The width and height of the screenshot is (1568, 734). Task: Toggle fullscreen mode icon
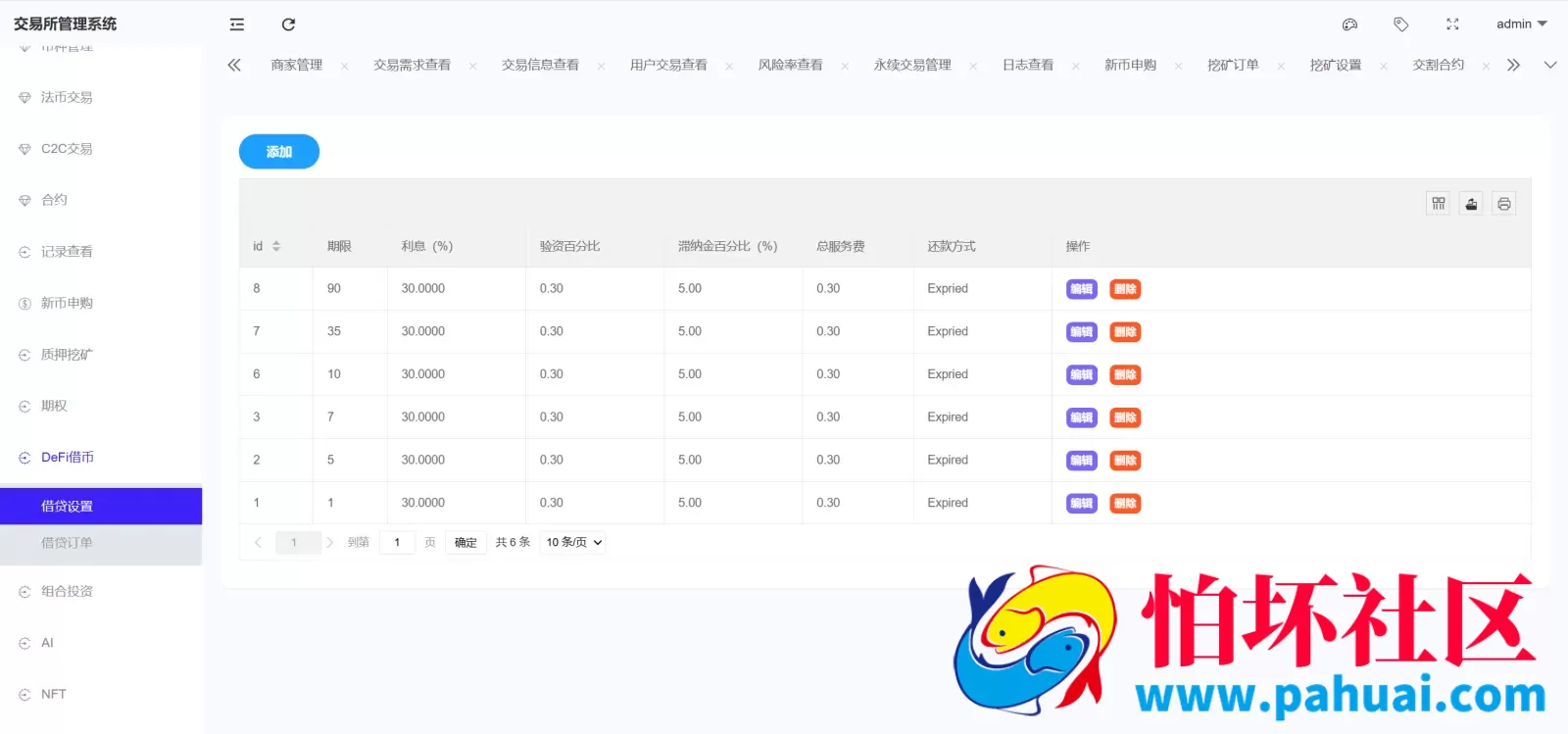point(1452,24)
